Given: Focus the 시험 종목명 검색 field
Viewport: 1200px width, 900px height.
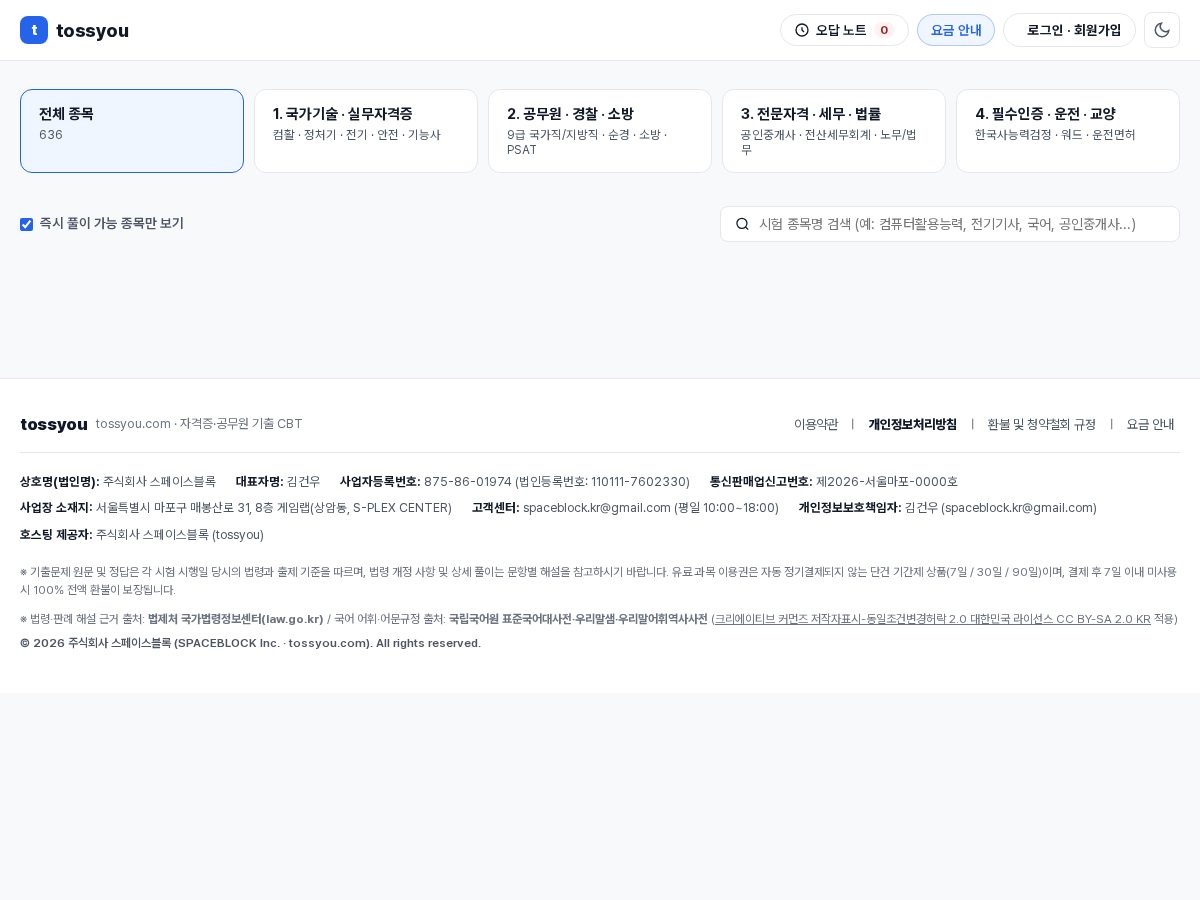Looking at the screenshot, I should coord(950,224).
